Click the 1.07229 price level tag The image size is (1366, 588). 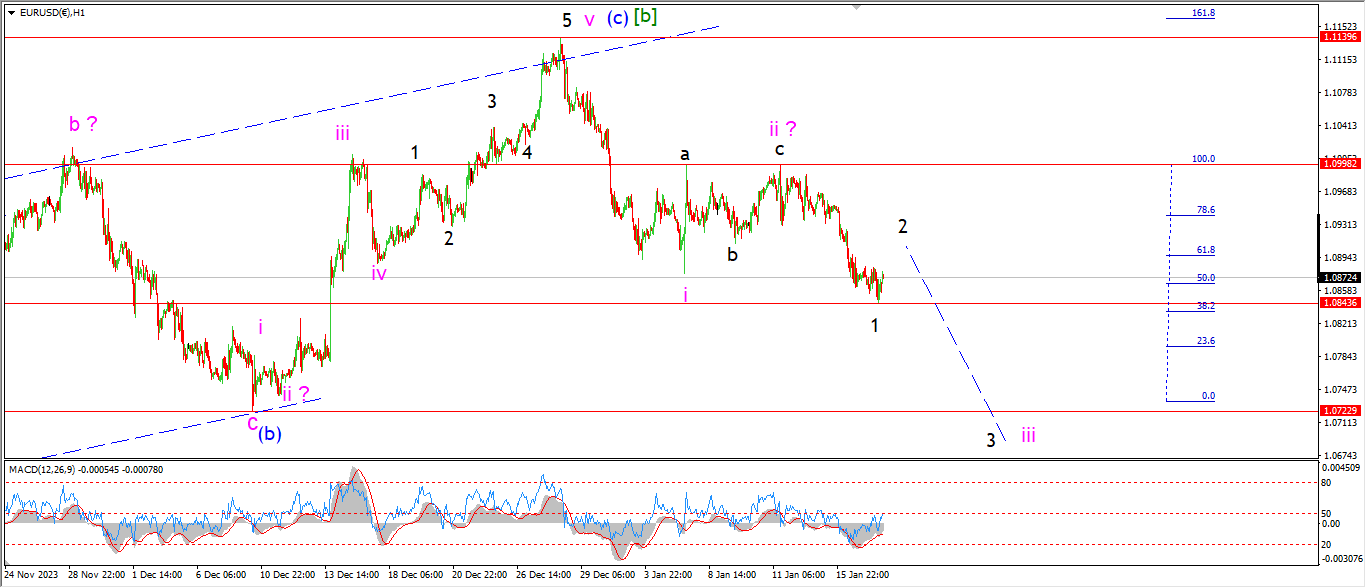pos(1340,411)
